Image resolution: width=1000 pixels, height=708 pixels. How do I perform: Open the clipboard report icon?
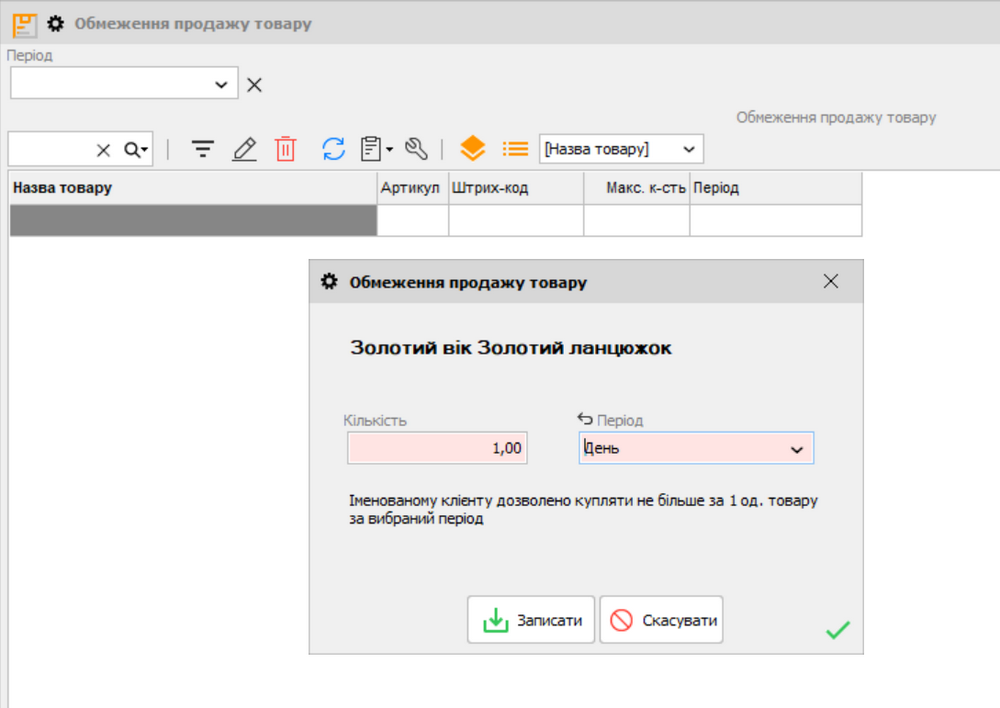tap(371, 148)
